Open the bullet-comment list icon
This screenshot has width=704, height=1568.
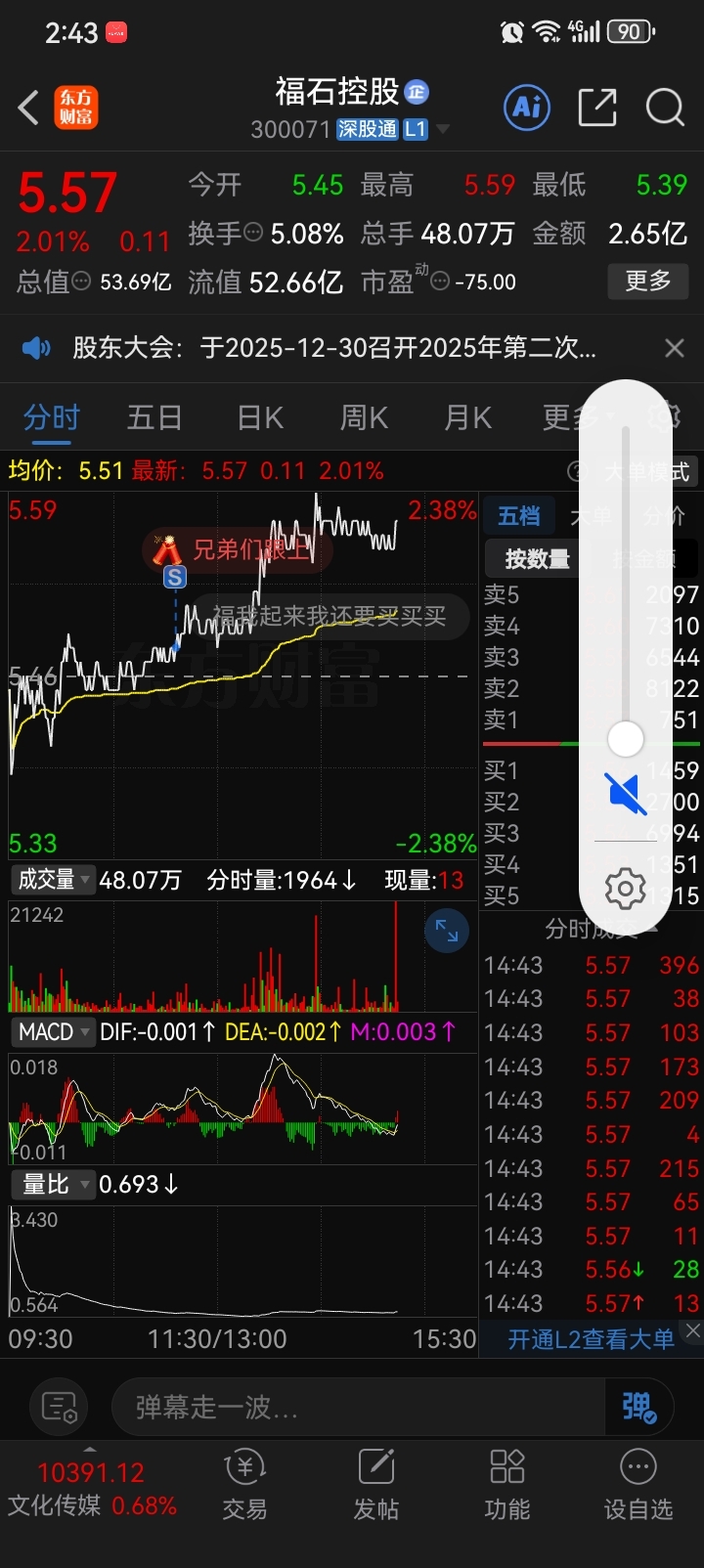tap(60, 1408)
